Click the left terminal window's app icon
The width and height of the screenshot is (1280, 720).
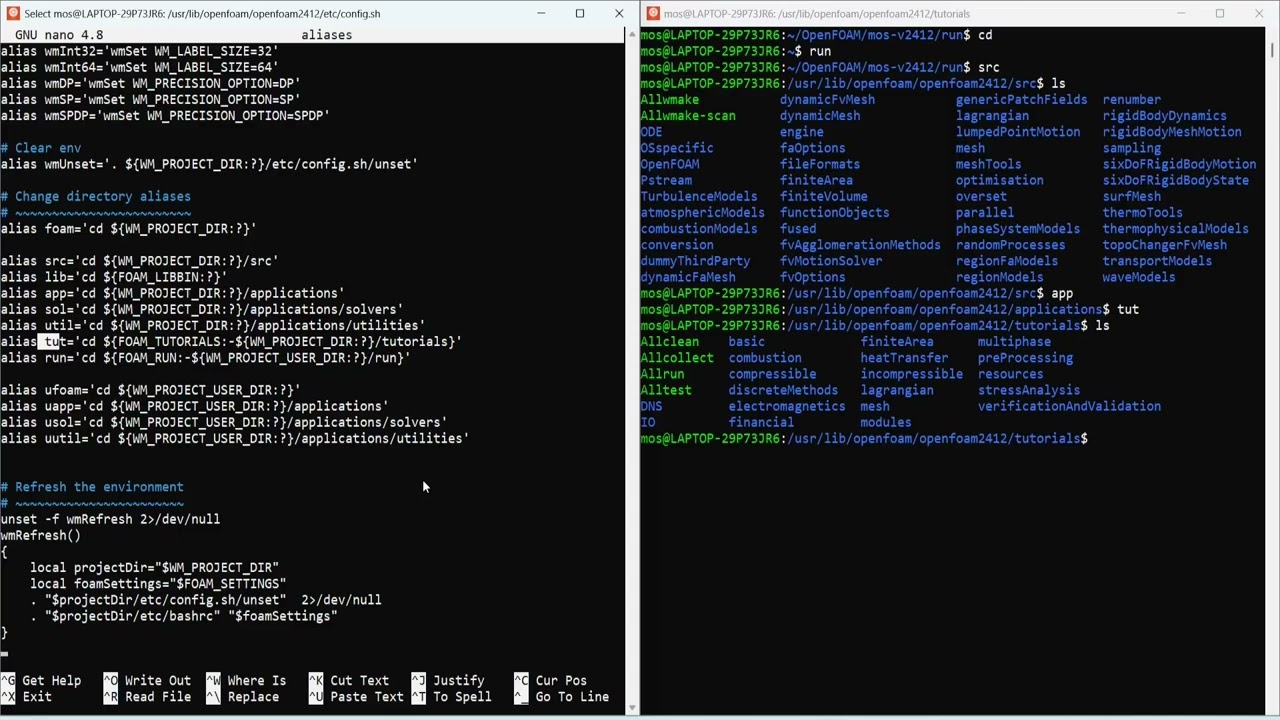13,13
